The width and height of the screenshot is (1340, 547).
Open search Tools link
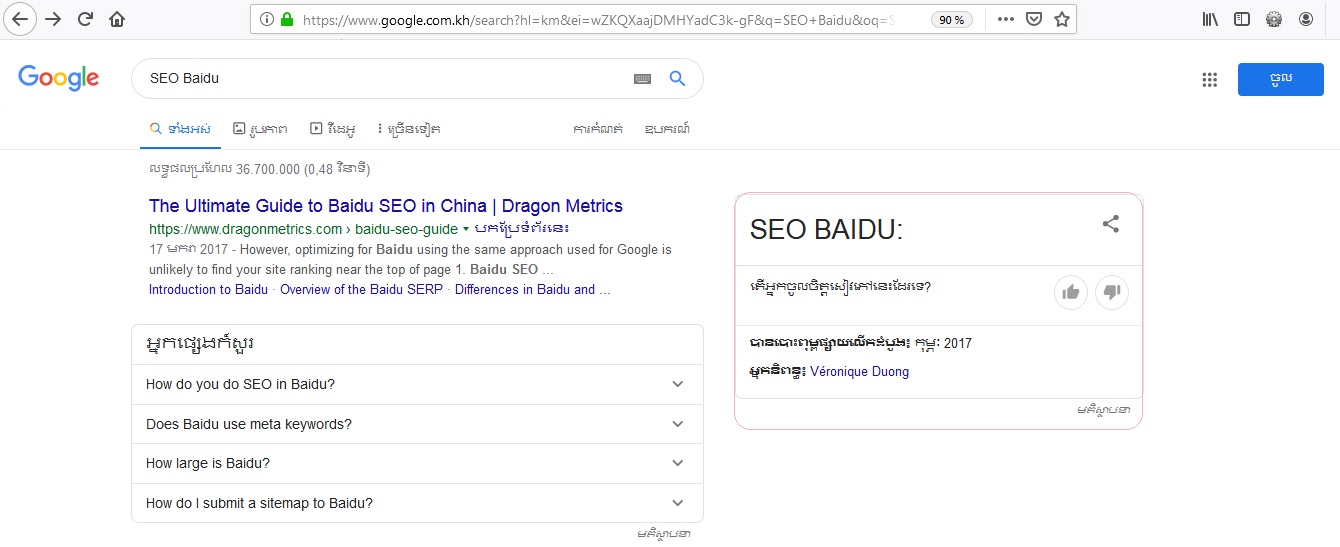[667, 129]
